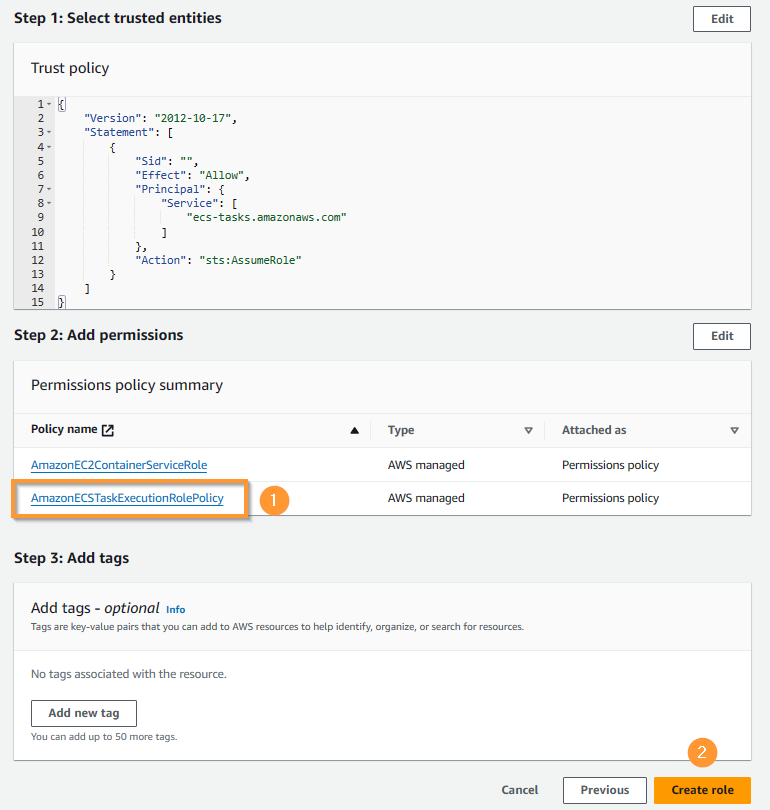The image size is (770, 810).
Task: Click "ecs-tasks.amazonaws.com" text in policy
Action: click(x=266, y=217)
